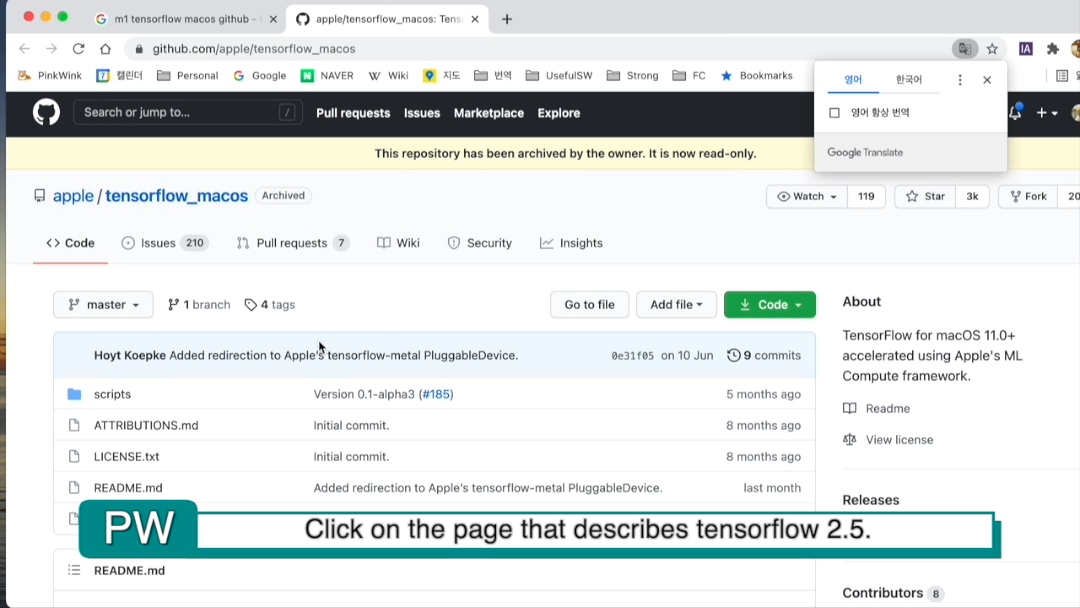Click the tags icon showing 4 tags
Image resolution: width=1080 pixels, height=608 pixels.
coord(251,304)
